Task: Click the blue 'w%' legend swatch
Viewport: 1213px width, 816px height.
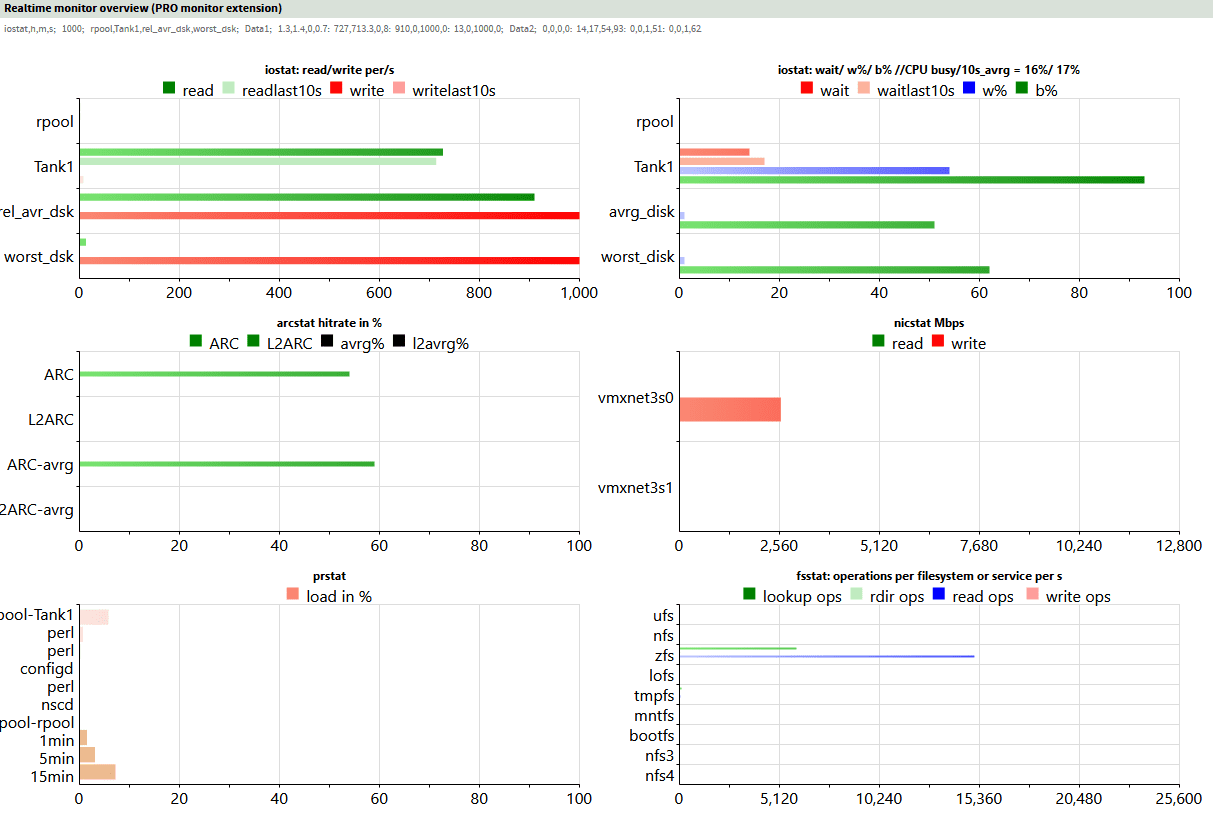Action: coord(969,89)
